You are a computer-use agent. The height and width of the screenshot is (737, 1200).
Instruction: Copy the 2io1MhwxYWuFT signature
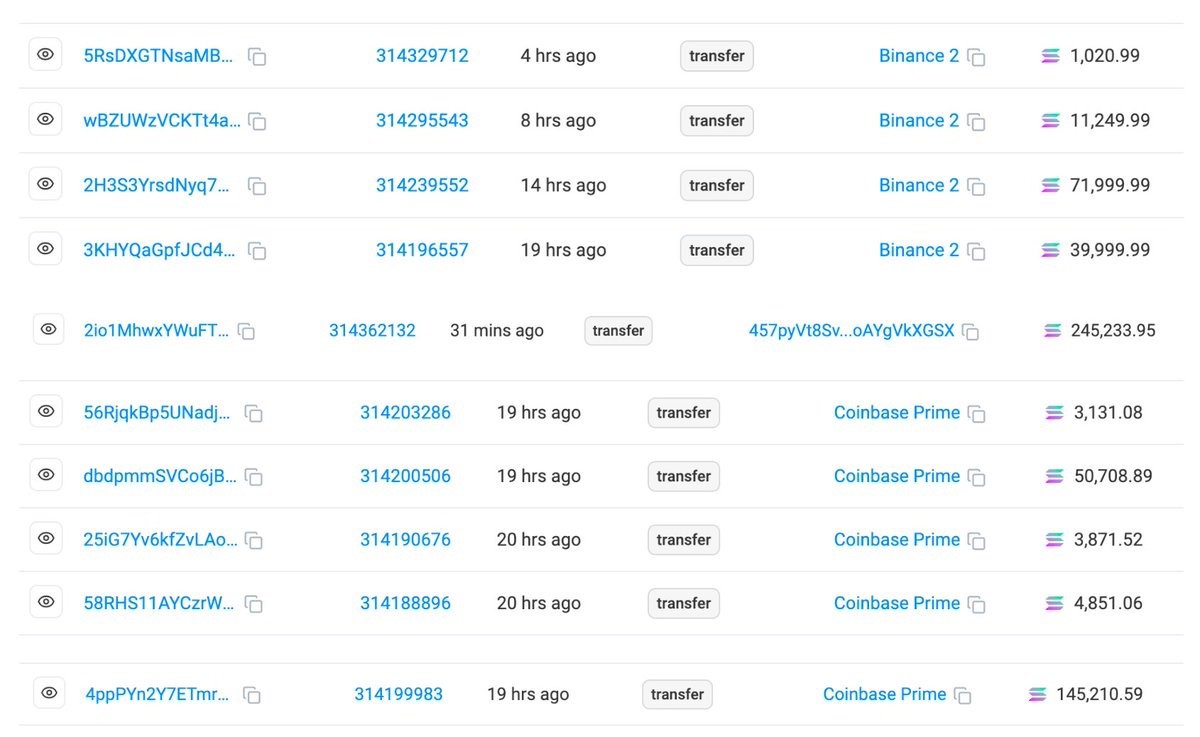tap(246, 331)
